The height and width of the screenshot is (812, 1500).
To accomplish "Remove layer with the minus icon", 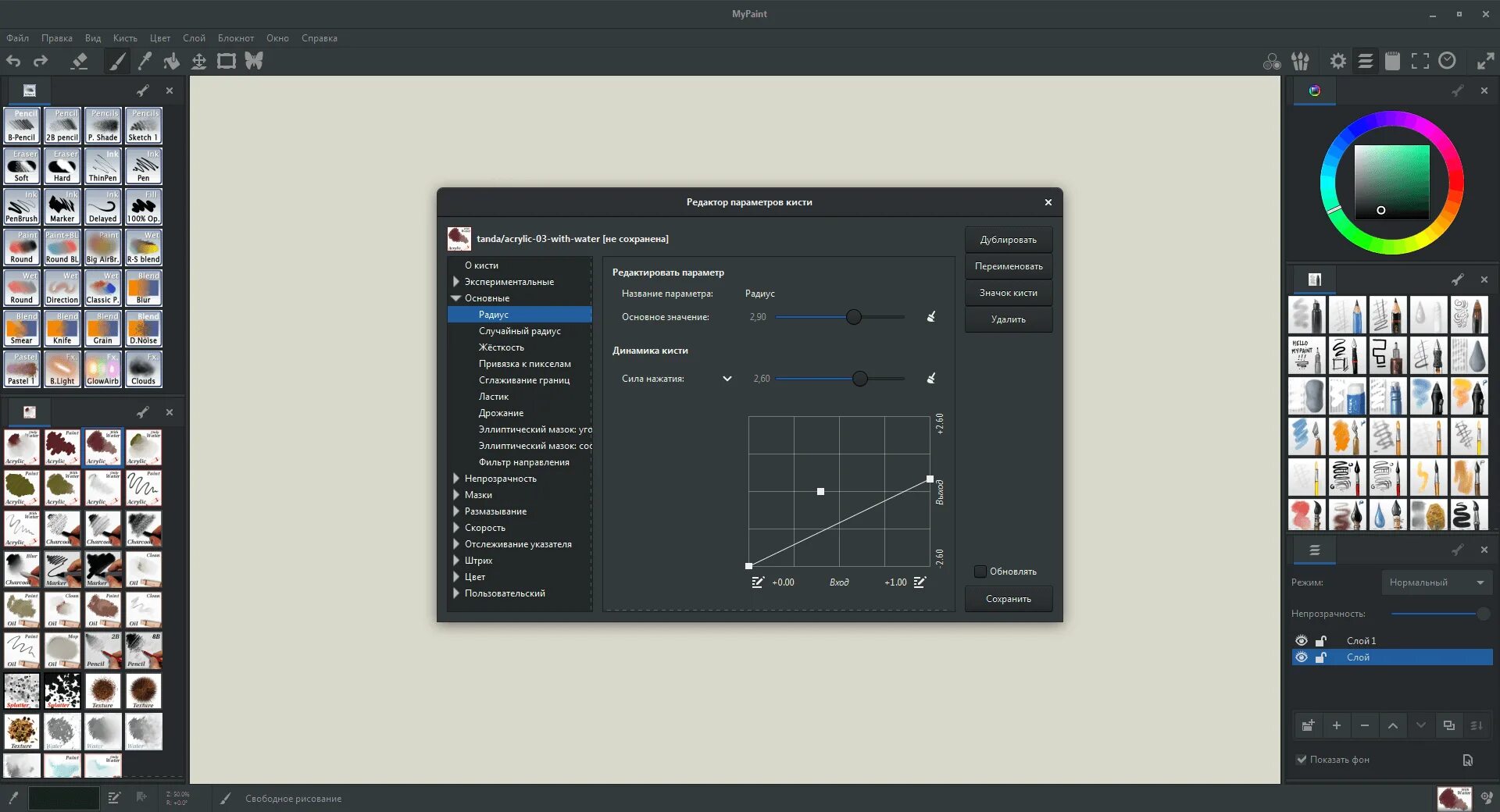I will pos(1365,725).
